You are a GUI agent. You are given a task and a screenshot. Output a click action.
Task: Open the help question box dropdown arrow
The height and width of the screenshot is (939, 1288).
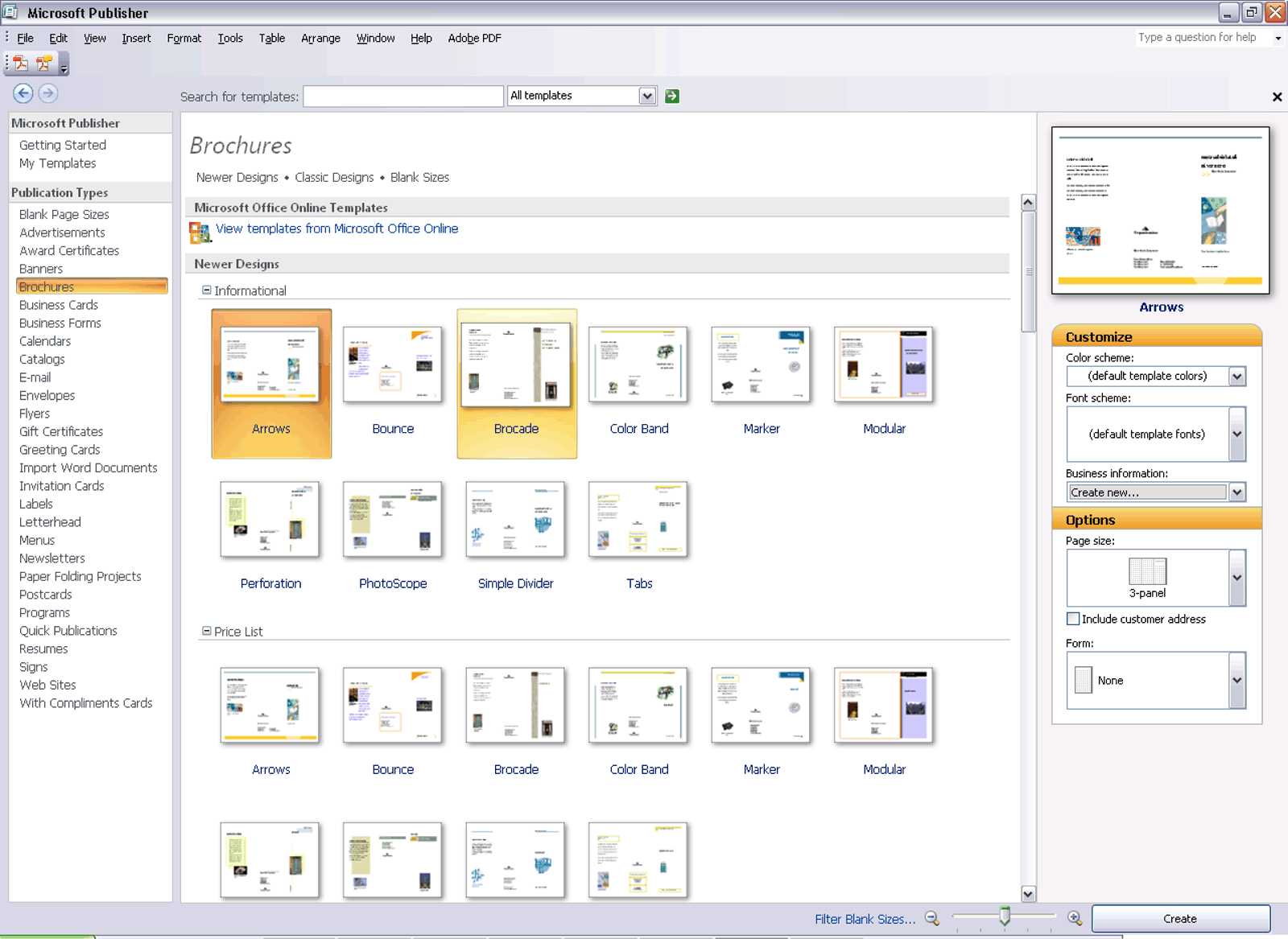[1278, 38]
